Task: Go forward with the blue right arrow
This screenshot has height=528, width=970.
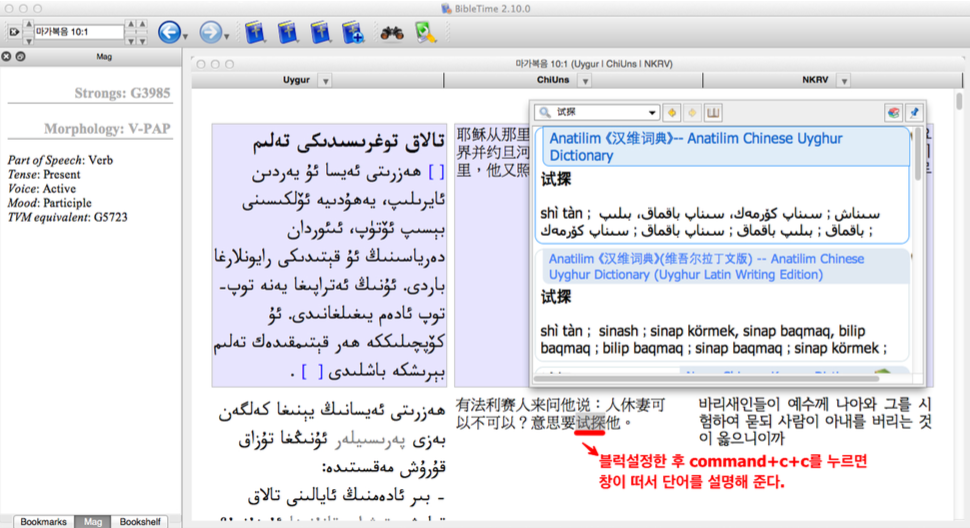Action: (x=210, y=32)
